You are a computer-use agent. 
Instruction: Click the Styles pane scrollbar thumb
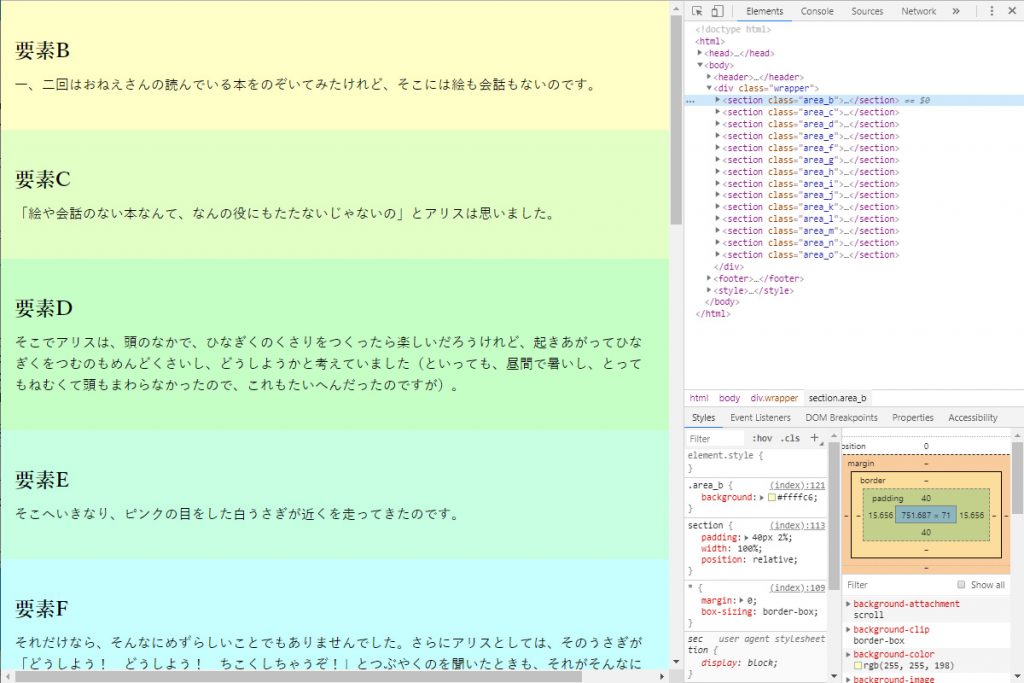[834, 516]
